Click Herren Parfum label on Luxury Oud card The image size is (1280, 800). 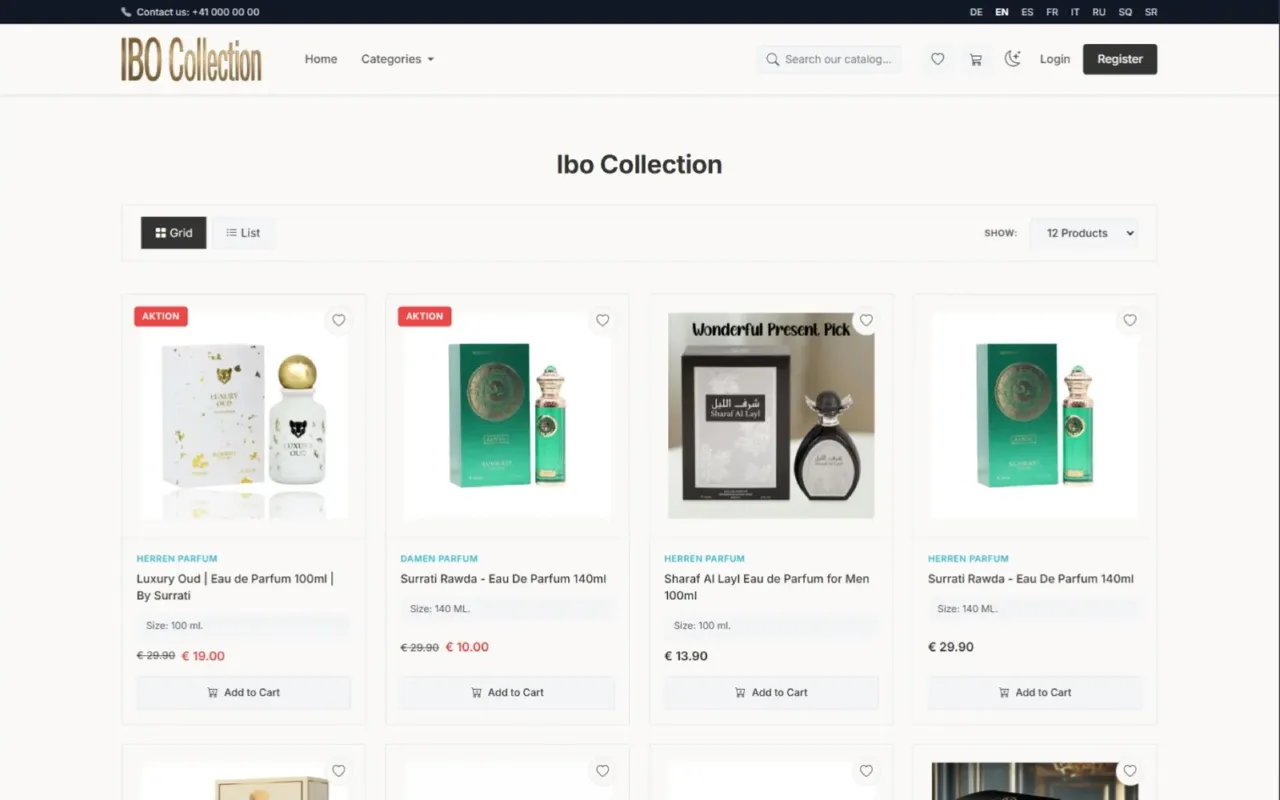click(177, 559)
